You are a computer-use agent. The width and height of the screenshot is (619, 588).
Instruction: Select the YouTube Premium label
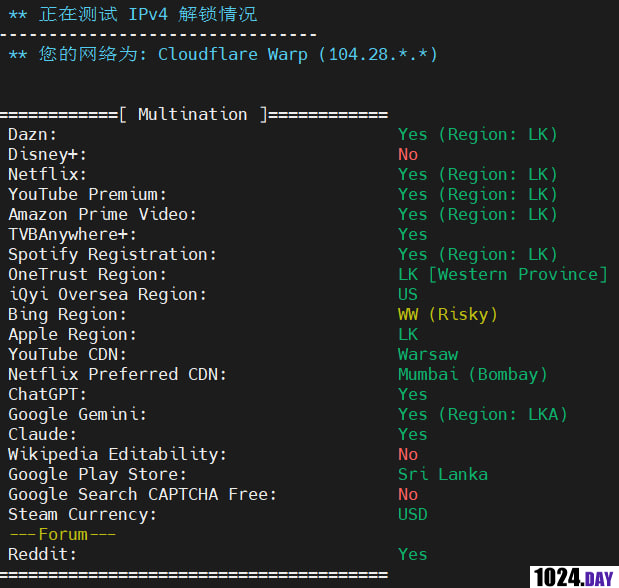pos(88,194)
